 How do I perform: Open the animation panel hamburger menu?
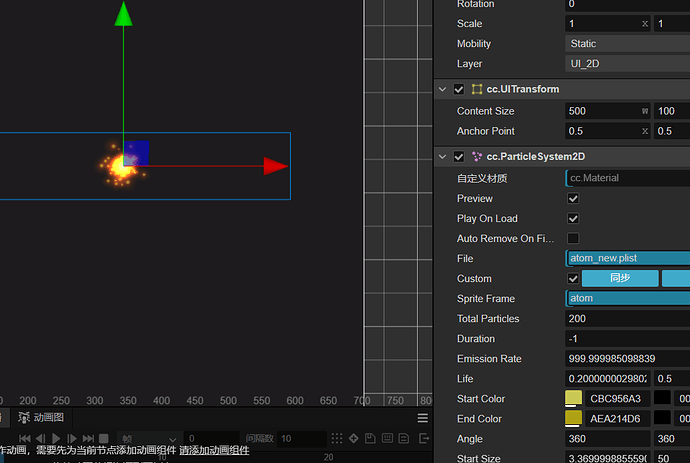pyautogui.click(x=422, y=418)
